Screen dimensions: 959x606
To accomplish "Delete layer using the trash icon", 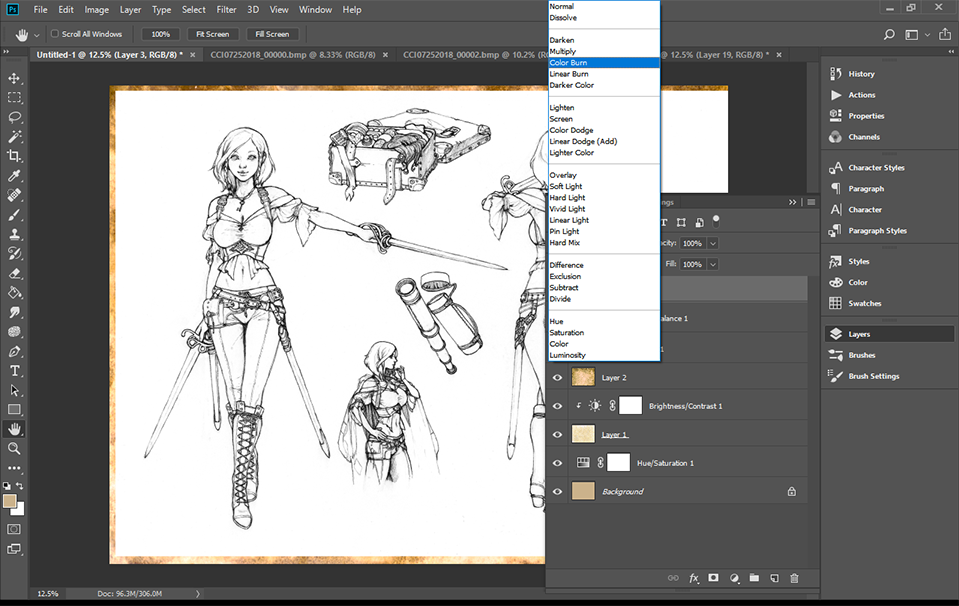I will click(794, 578).
